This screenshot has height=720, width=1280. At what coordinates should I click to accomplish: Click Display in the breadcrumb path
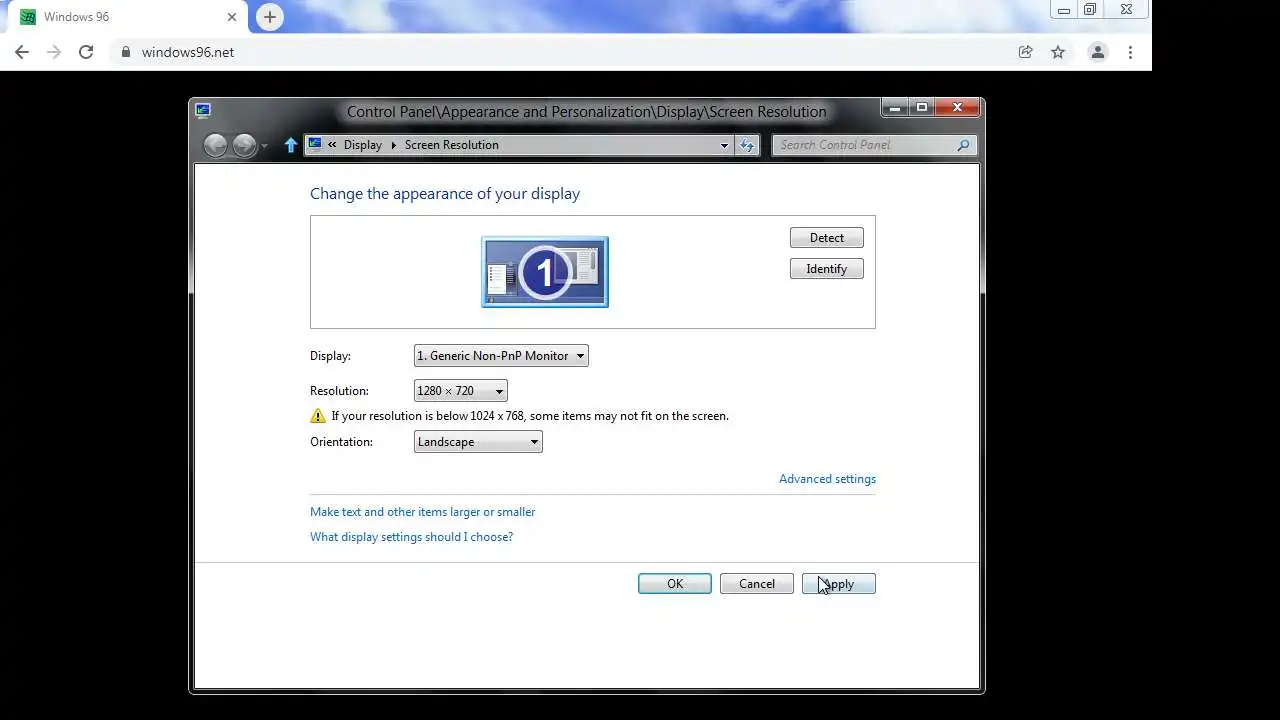pyautogui.click(x=363, y=145)
